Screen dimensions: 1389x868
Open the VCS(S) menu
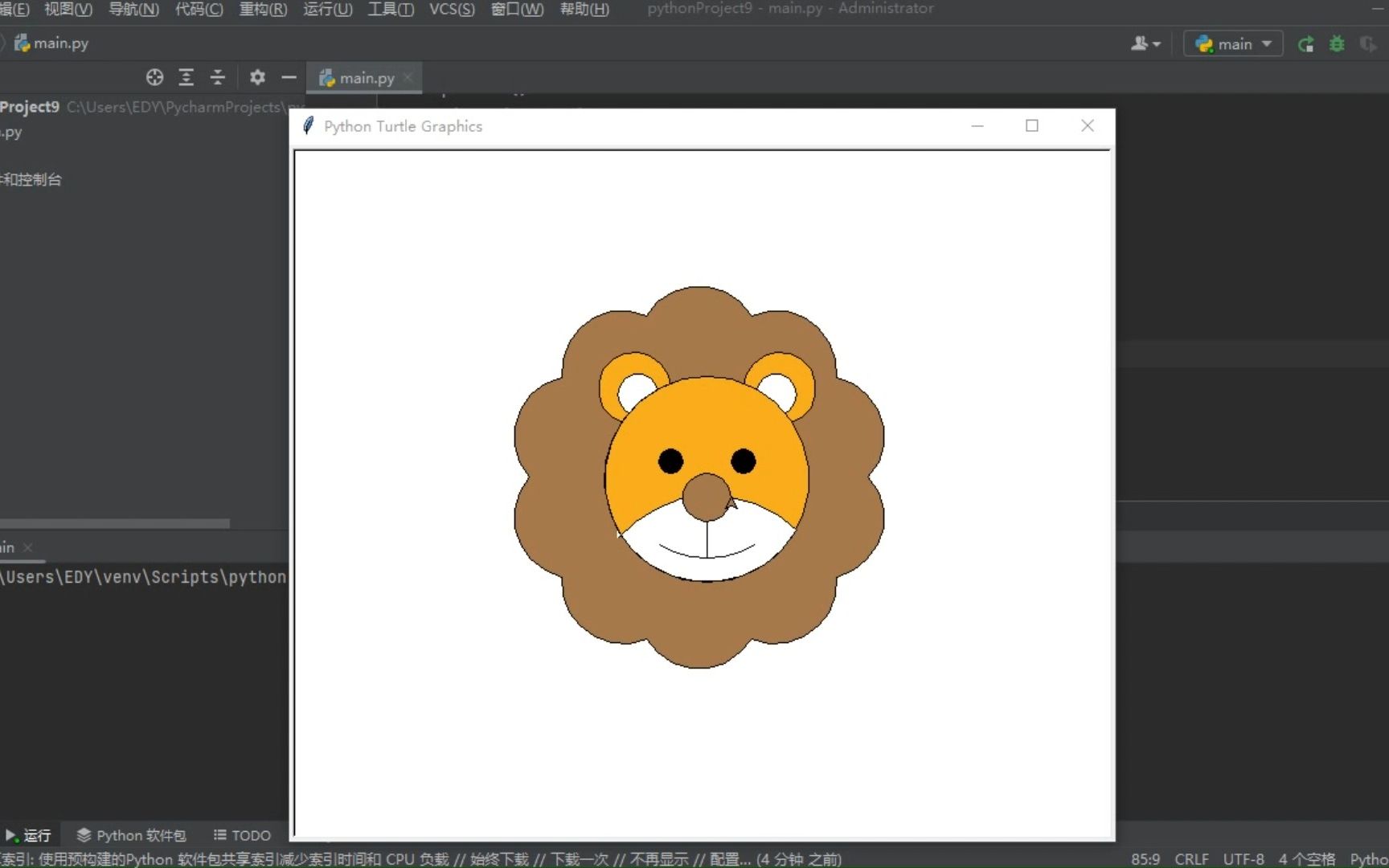tap(451, 10)
